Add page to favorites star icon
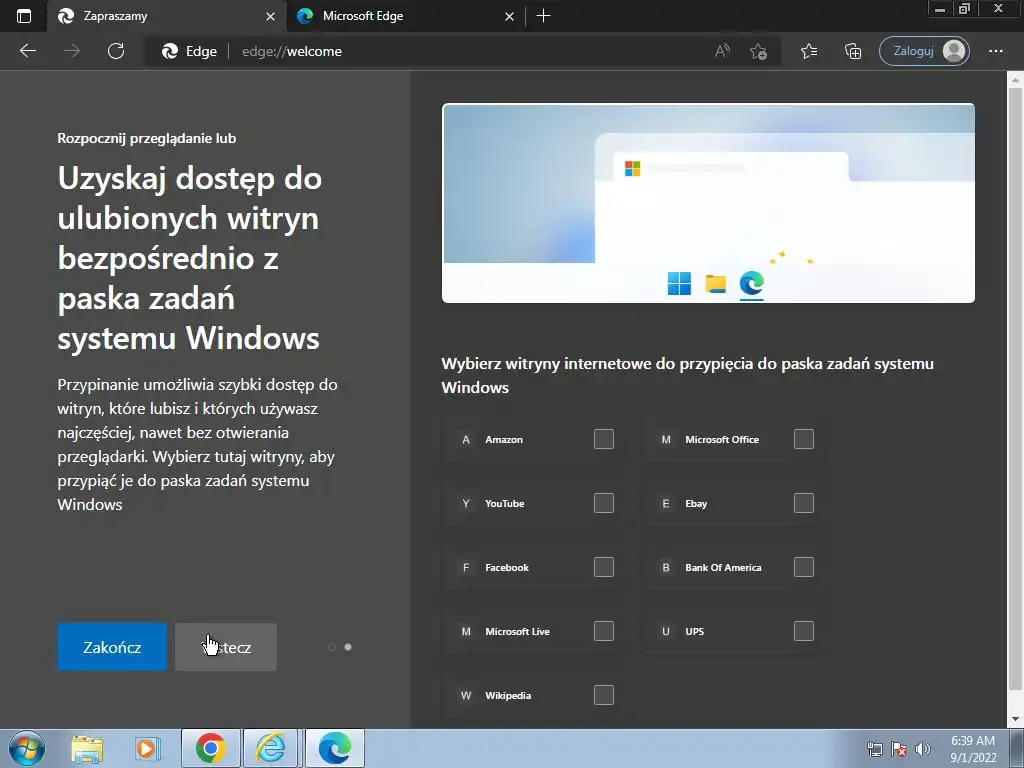The image size is (1024, 768). coord(758,51)
